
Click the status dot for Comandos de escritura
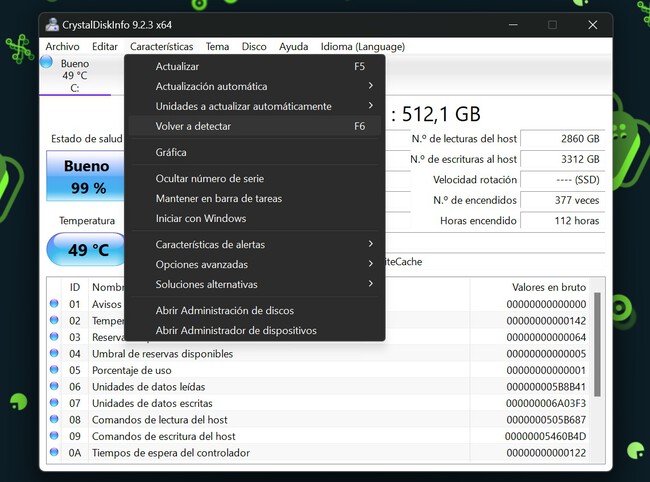[x=53, y=436]
